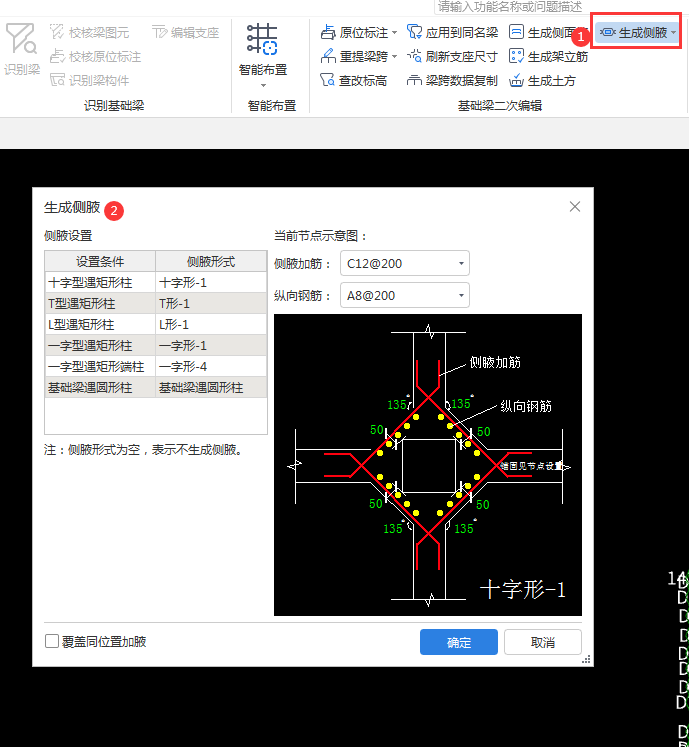The width and height of the screenshot is (689, 747).
Task: Click 梁跨数据复制 tool
Action: coord(452,80)
